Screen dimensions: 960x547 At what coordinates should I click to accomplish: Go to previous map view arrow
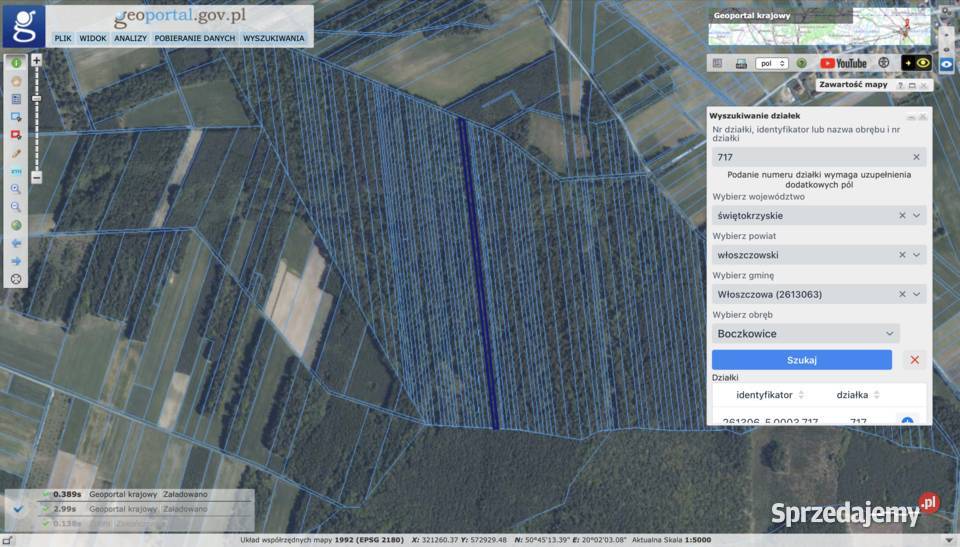pos(16,243)
